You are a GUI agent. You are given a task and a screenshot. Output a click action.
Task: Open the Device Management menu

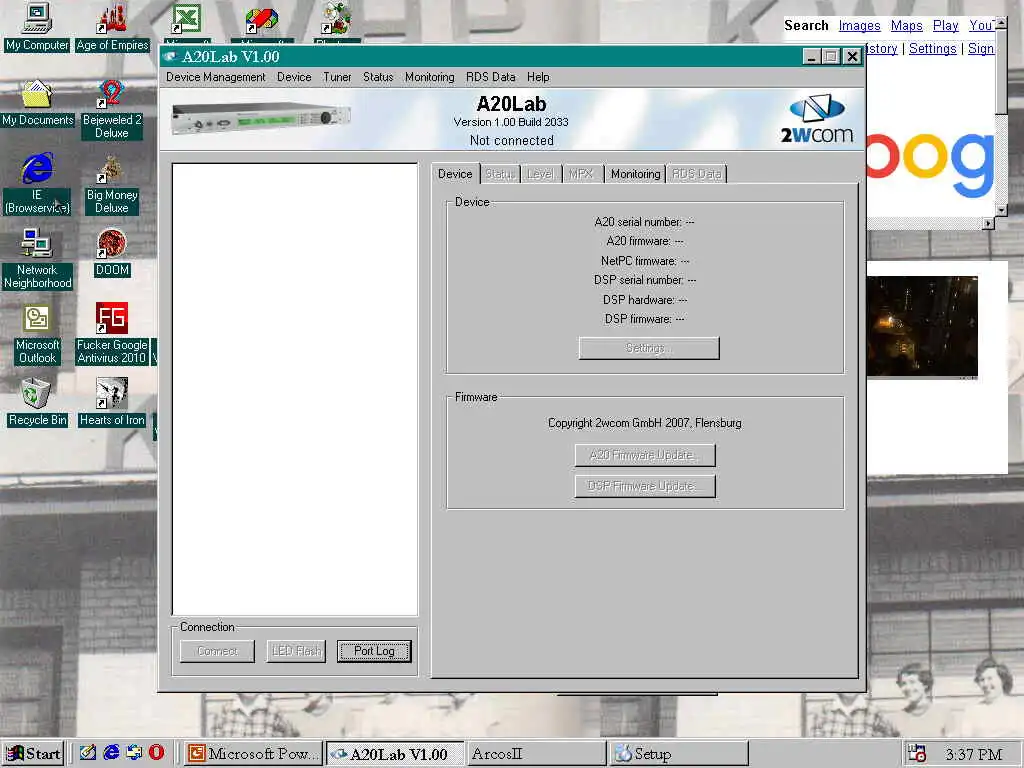[216, 77]
